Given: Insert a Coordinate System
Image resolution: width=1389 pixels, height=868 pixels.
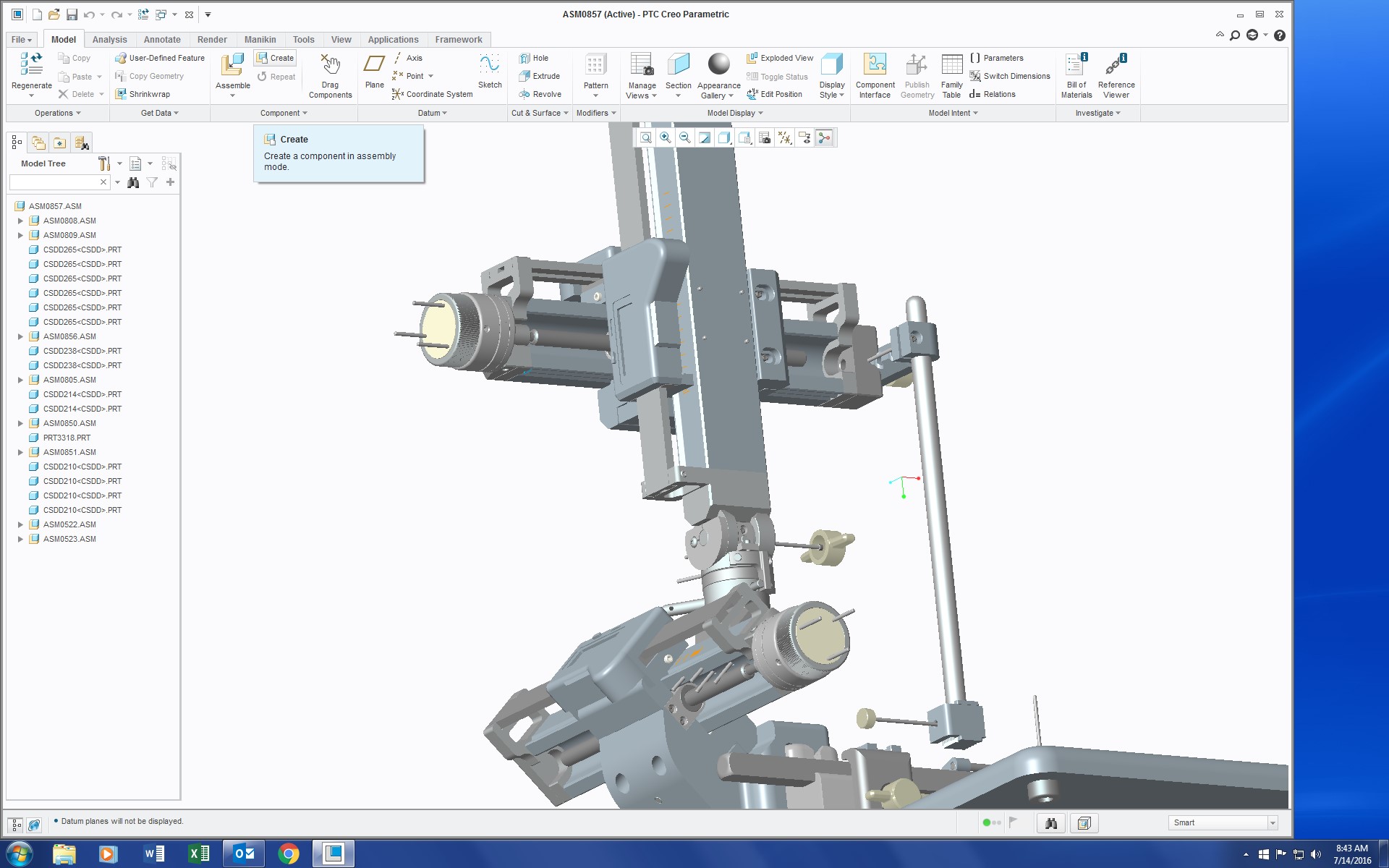Looking at the screenshot, I should coord(433,94).
